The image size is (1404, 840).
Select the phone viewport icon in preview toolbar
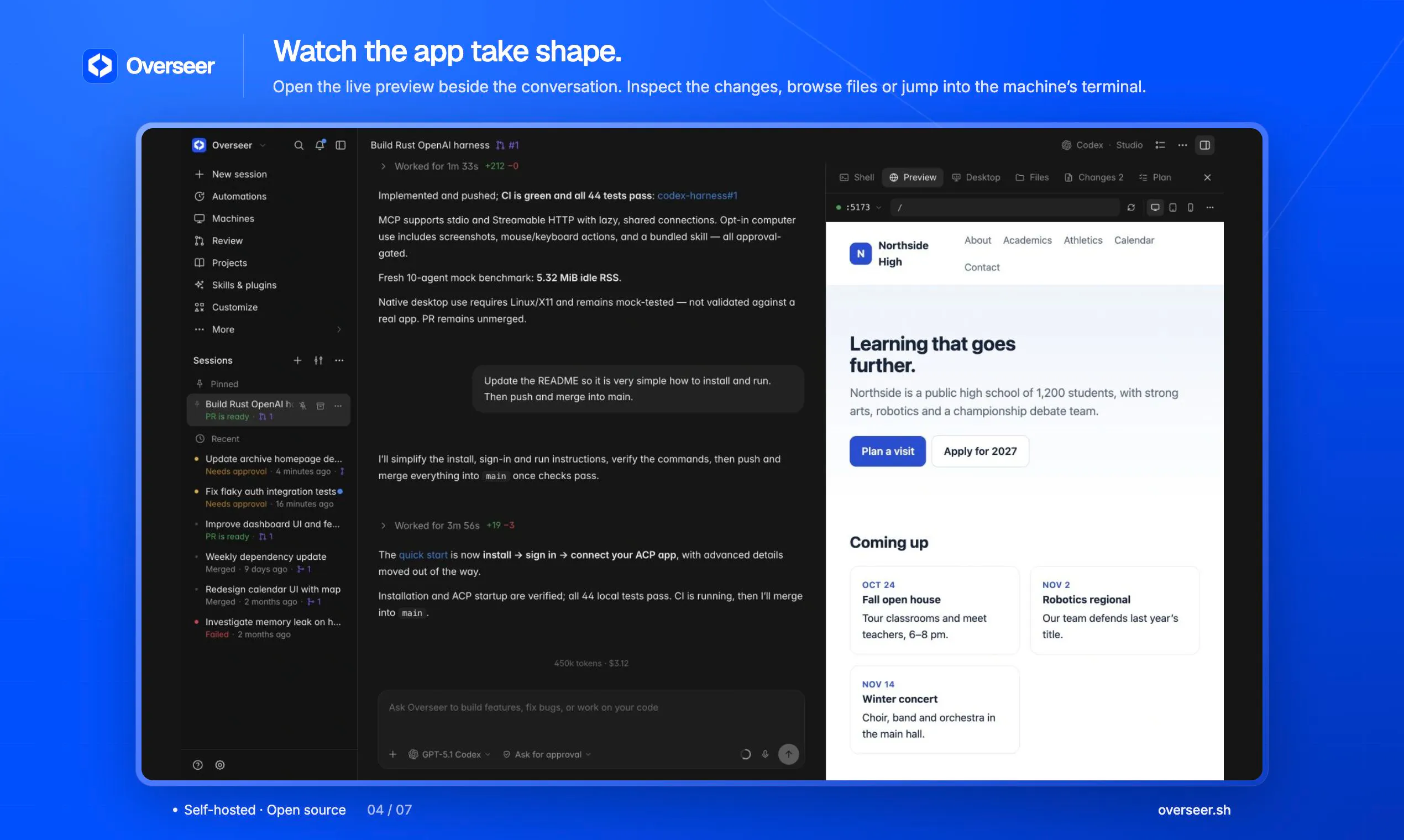(1191, 208)
